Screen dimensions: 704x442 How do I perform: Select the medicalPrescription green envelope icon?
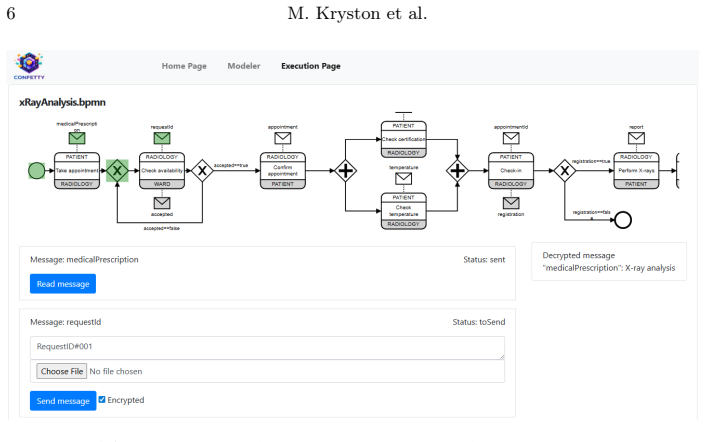77,138
